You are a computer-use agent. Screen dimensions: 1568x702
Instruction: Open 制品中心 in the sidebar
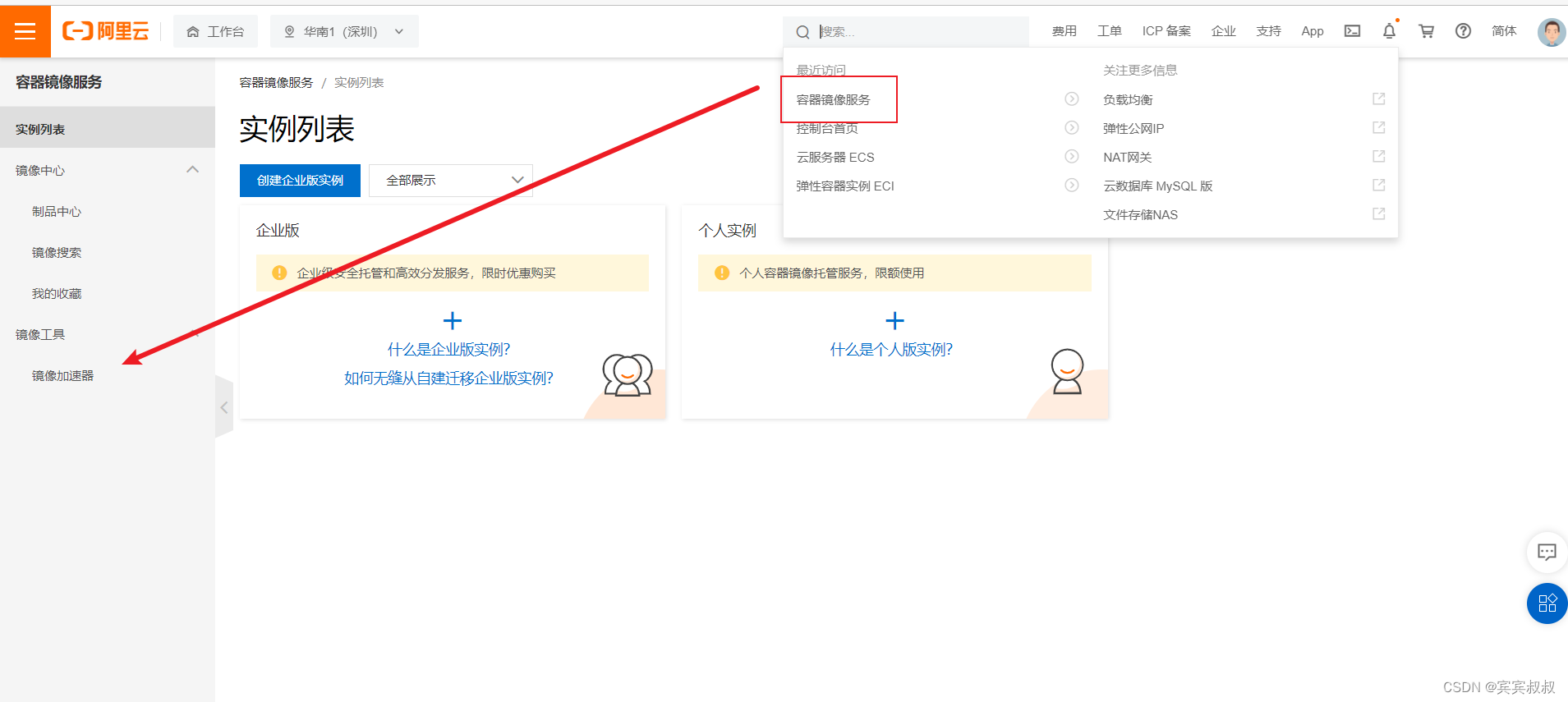[57, 211]
